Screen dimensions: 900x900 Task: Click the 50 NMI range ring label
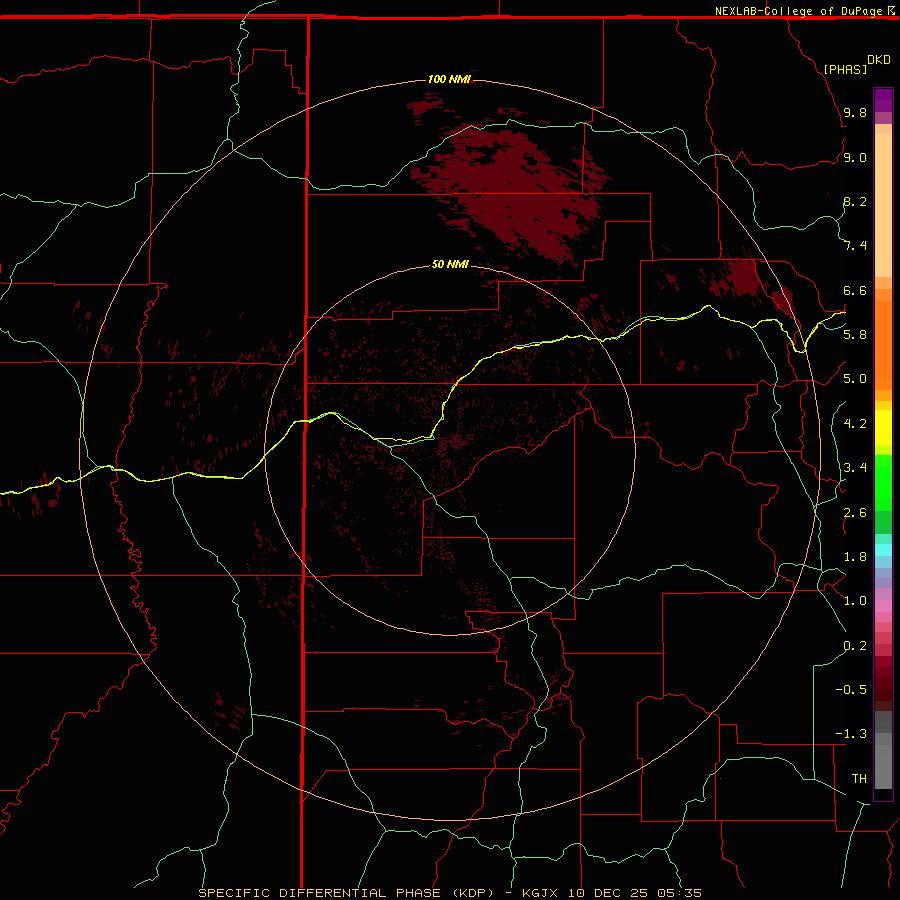[450, 264]
